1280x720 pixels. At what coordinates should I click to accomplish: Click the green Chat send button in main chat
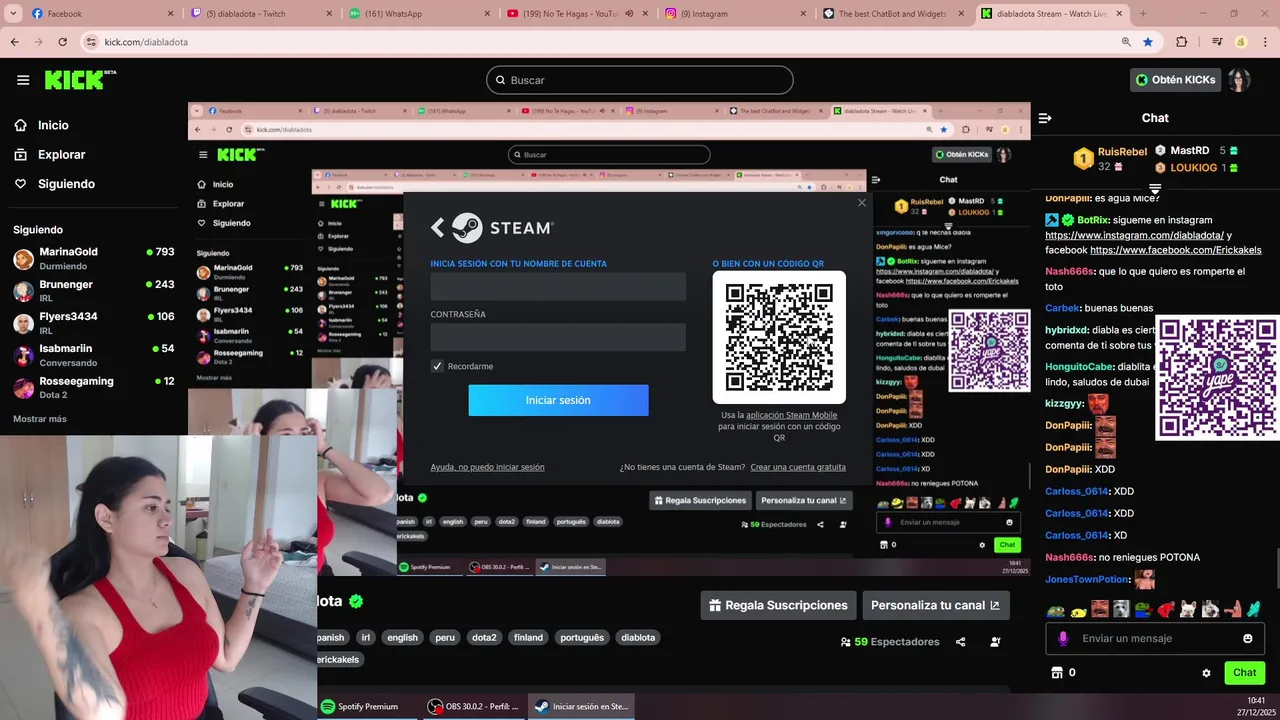tap(1244, 673)
